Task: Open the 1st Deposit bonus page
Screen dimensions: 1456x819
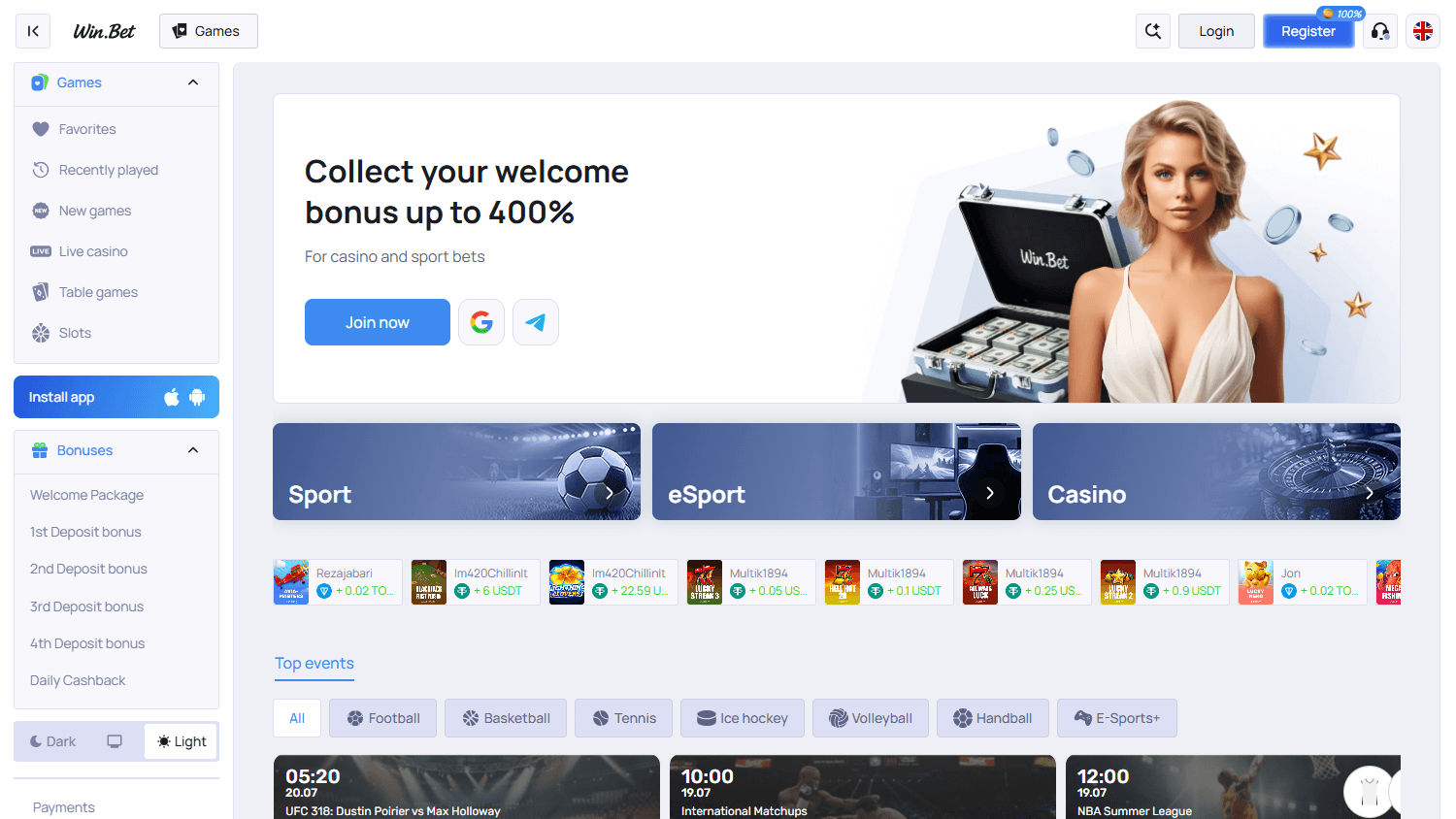Action: point(85,531)
